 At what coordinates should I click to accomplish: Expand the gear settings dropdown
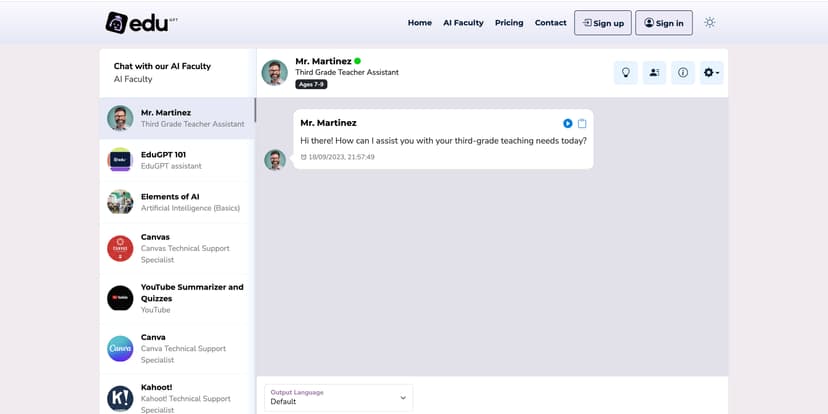pos(711,73)
